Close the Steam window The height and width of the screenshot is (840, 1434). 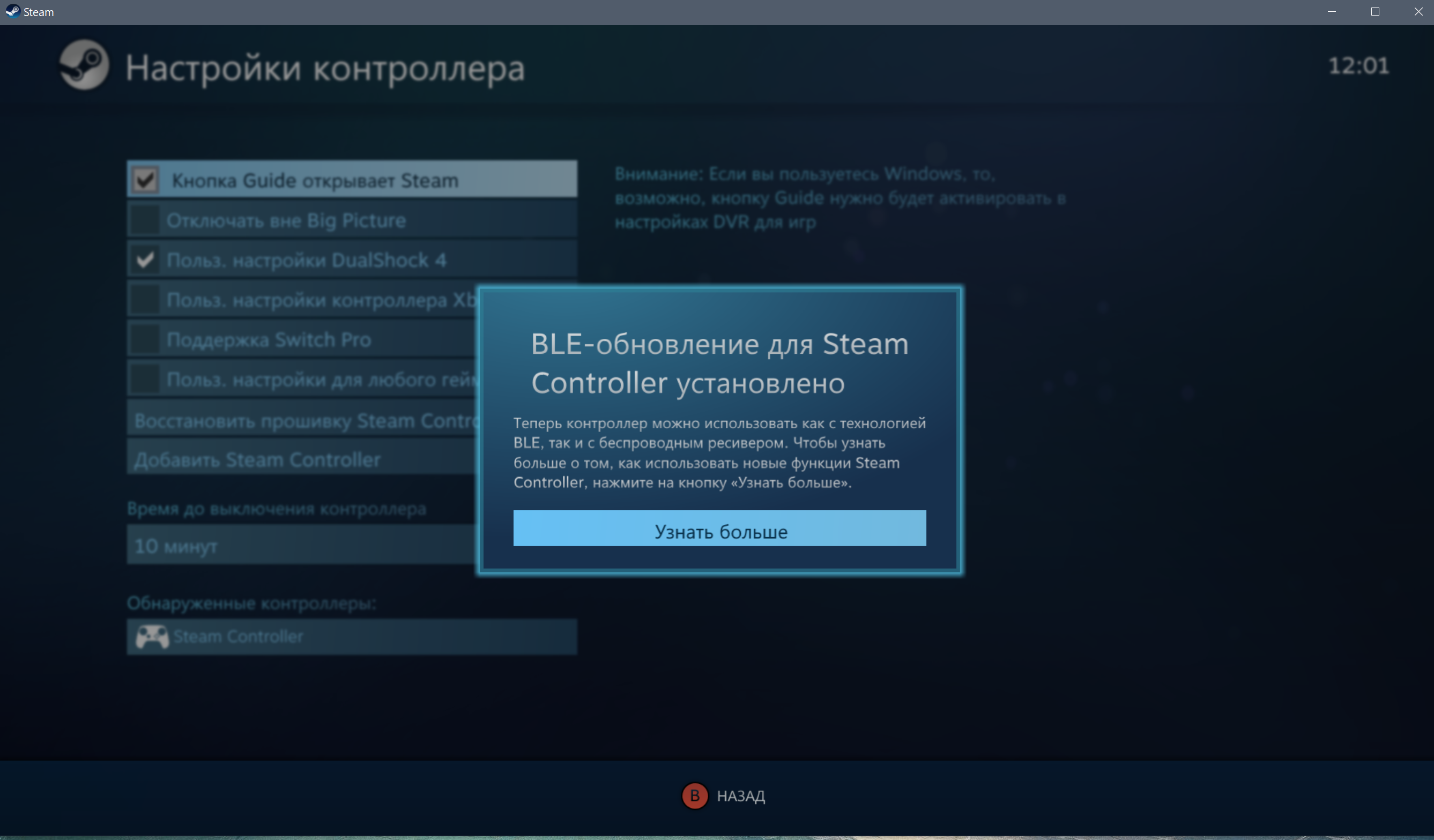1418,11
